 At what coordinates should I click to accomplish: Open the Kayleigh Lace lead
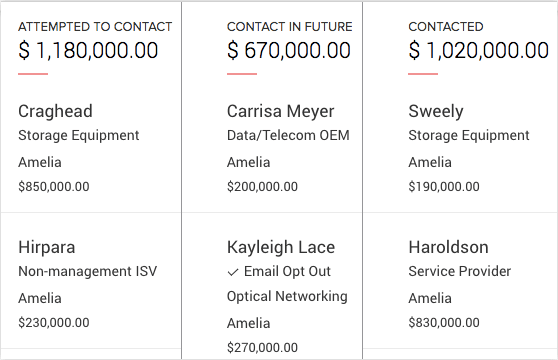281,247
